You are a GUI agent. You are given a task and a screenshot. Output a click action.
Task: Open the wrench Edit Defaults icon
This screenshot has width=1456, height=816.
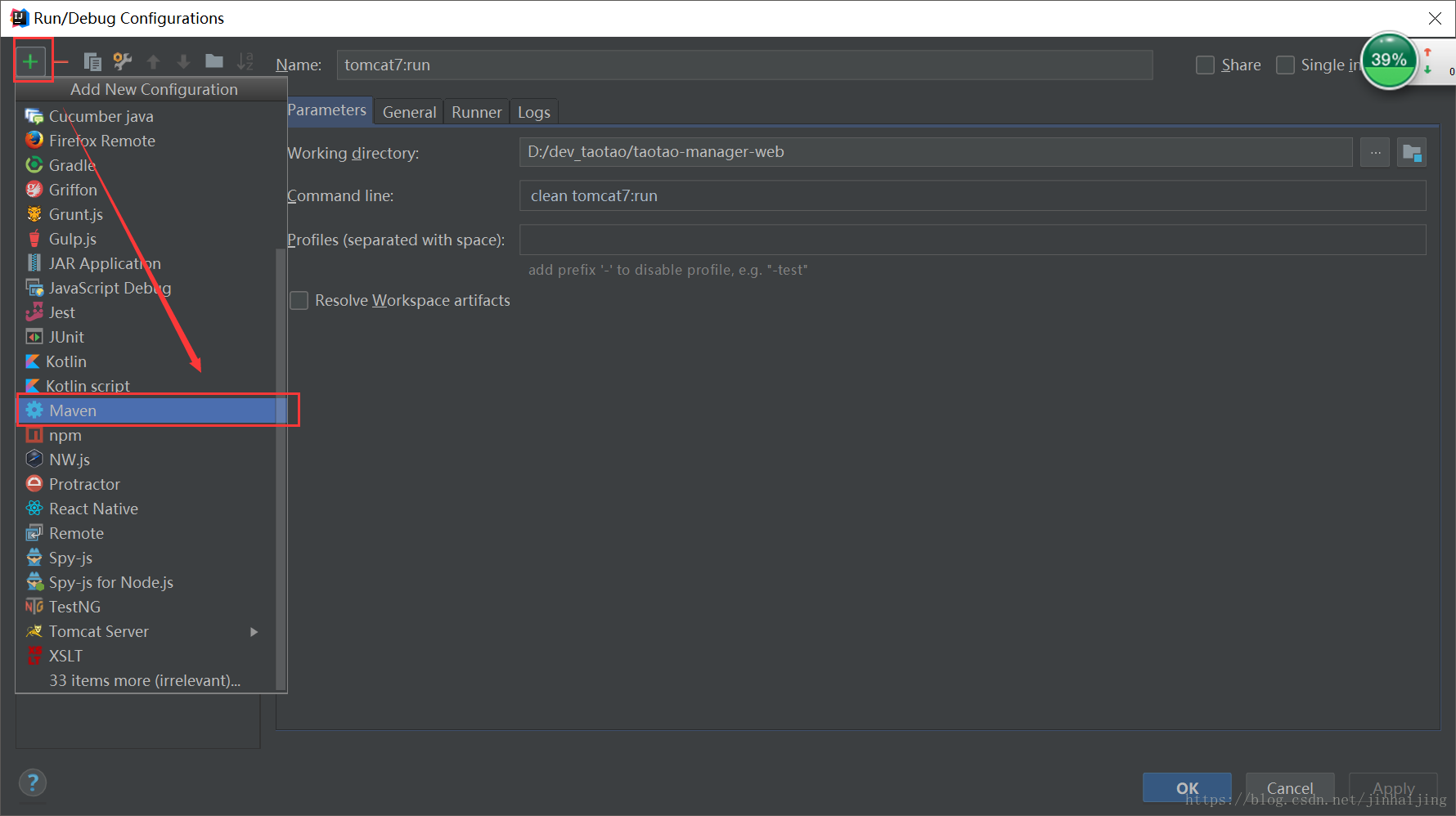[x=123, y=61]
